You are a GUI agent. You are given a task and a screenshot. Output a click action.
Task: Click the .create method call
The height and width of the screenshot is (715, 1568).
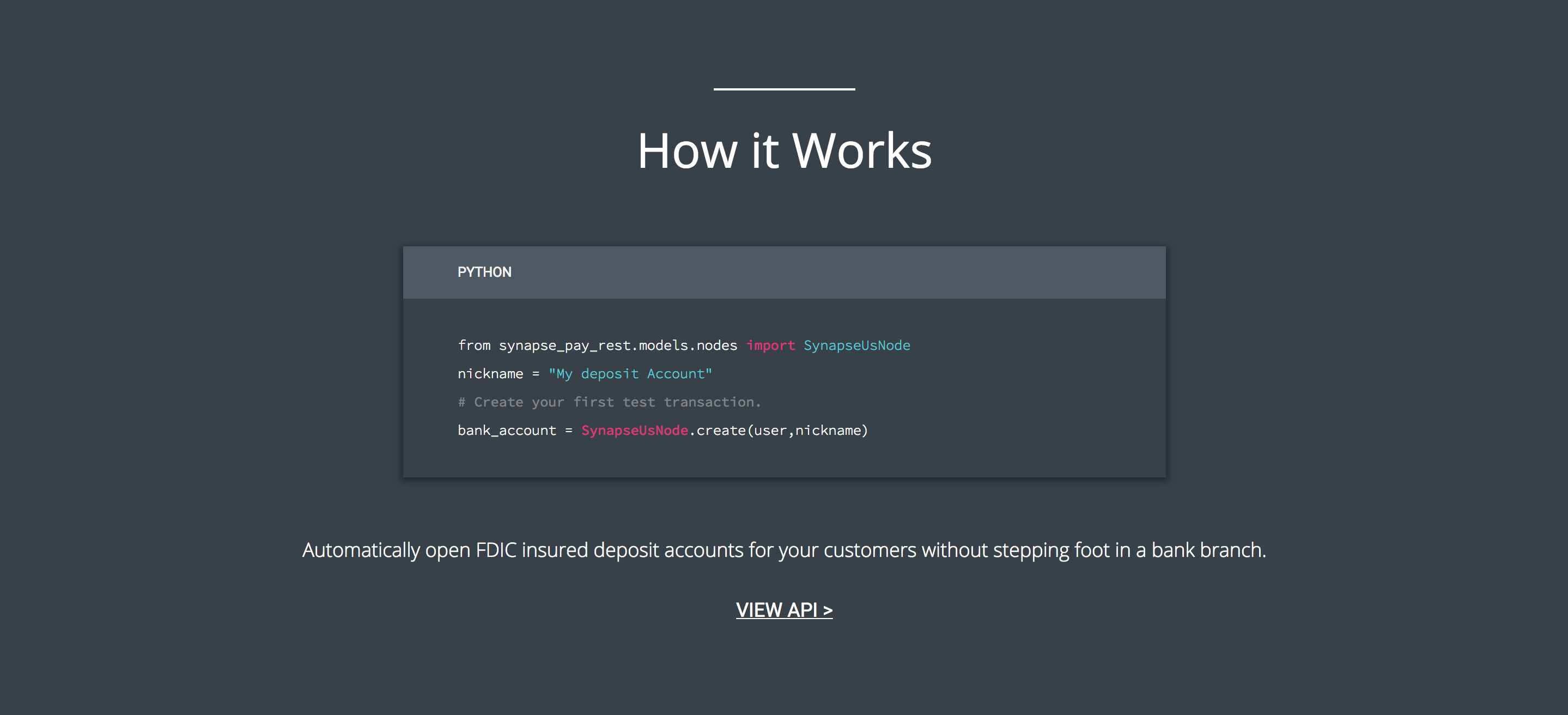719,430
